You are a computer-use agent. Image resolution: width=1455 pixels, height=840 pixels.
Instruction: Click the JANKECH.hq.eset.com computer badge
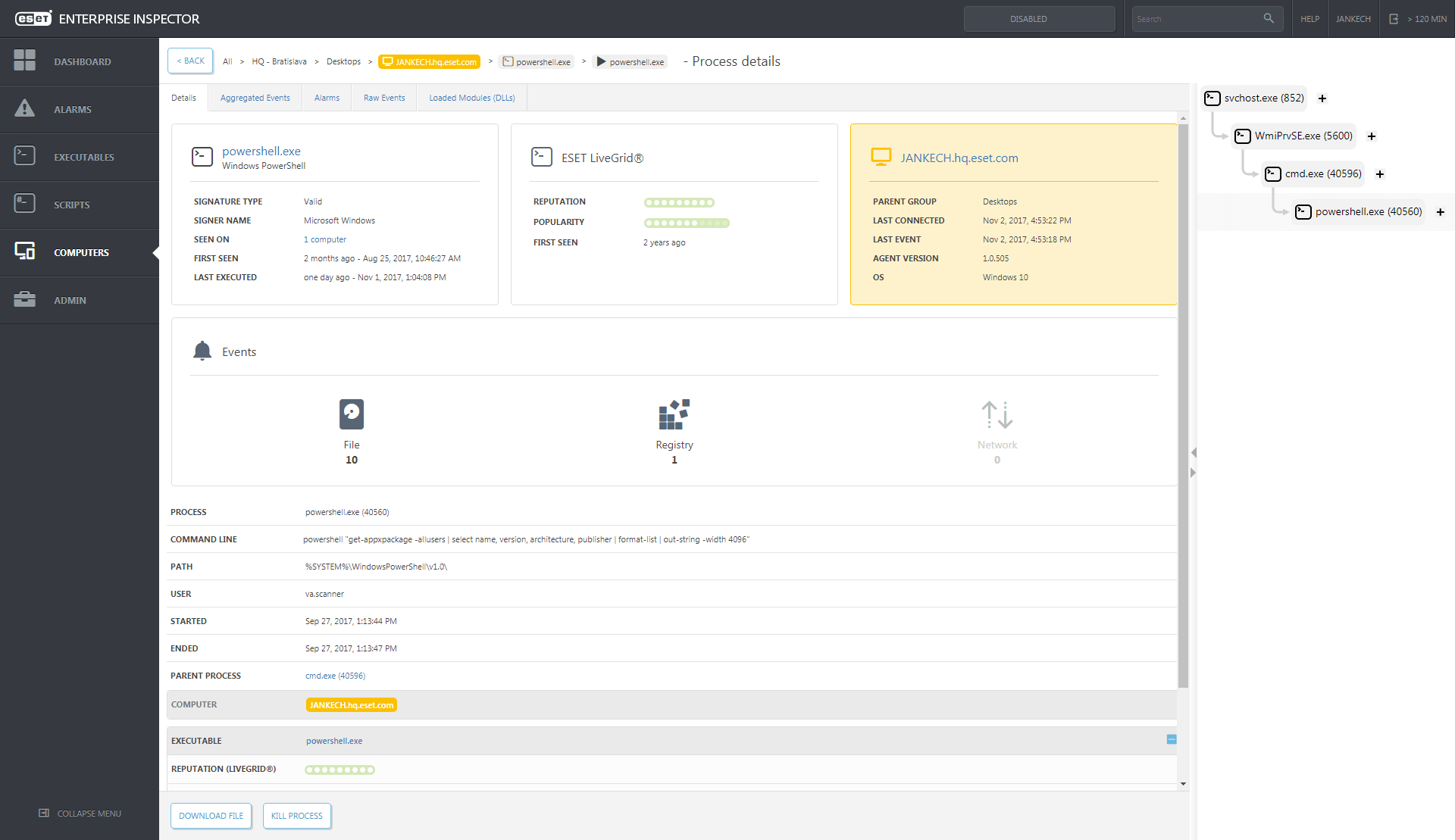(352, 705)
